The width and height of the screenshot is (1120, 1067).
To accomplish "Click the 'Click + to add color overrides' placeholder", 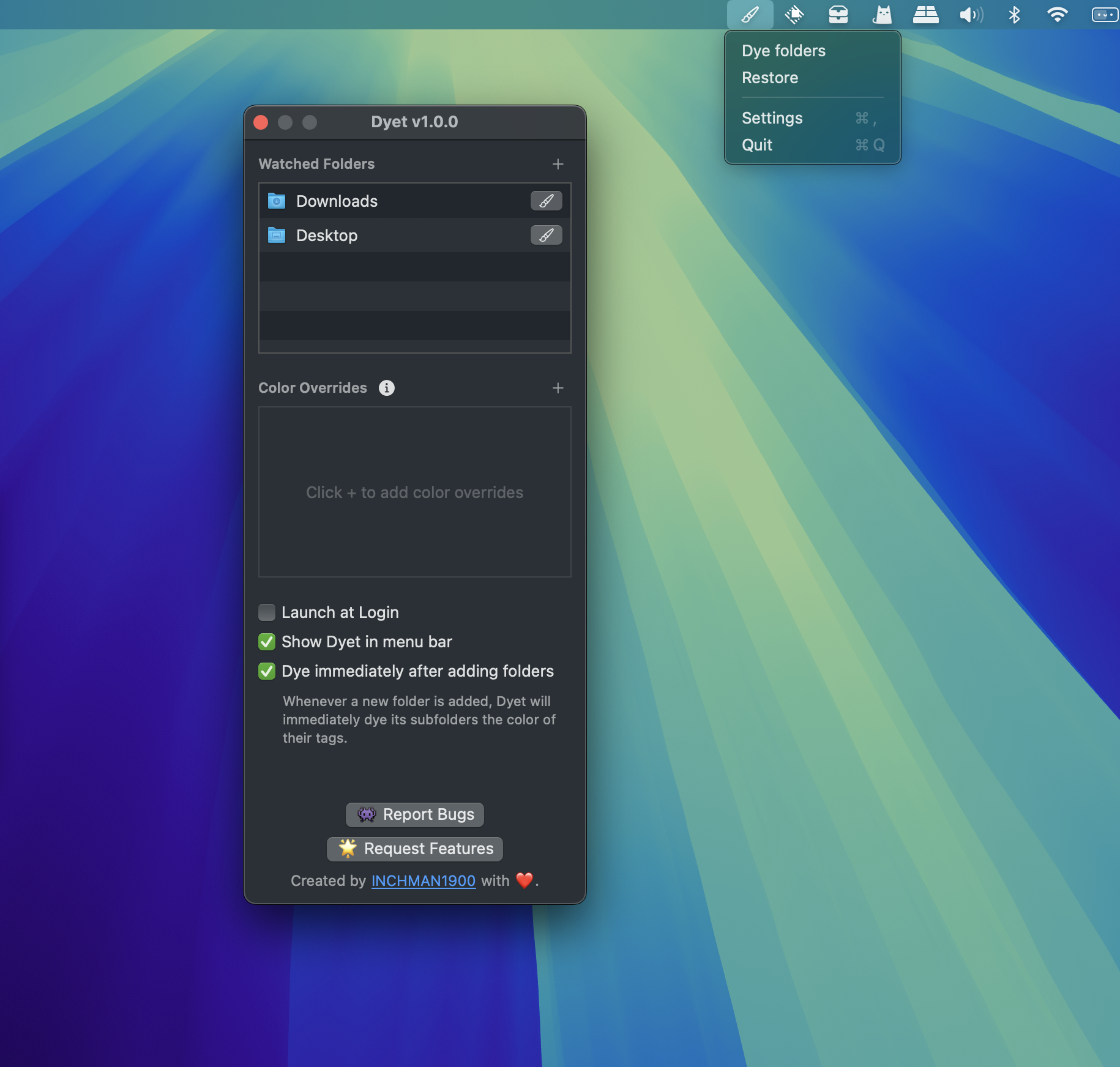I will 415,493.
